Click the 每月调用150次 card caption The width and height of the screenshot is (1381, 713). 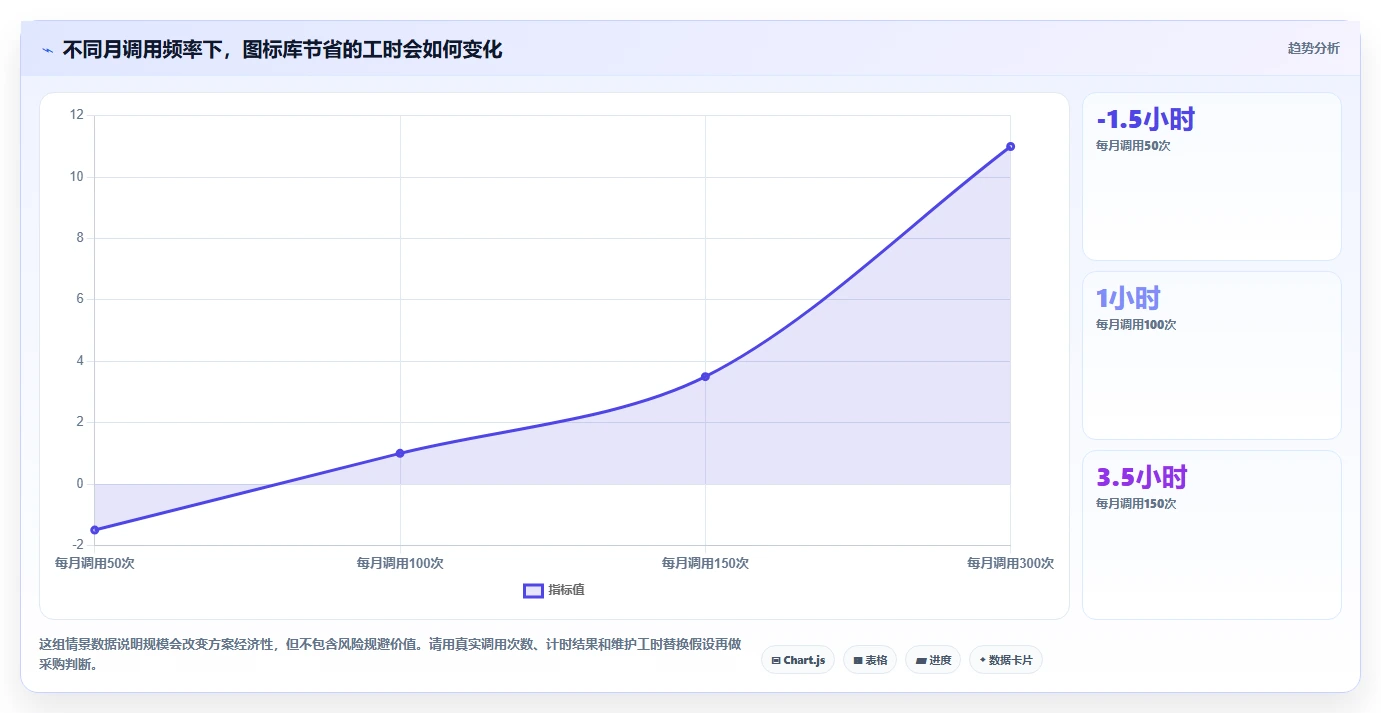[x=1136, y=503]
